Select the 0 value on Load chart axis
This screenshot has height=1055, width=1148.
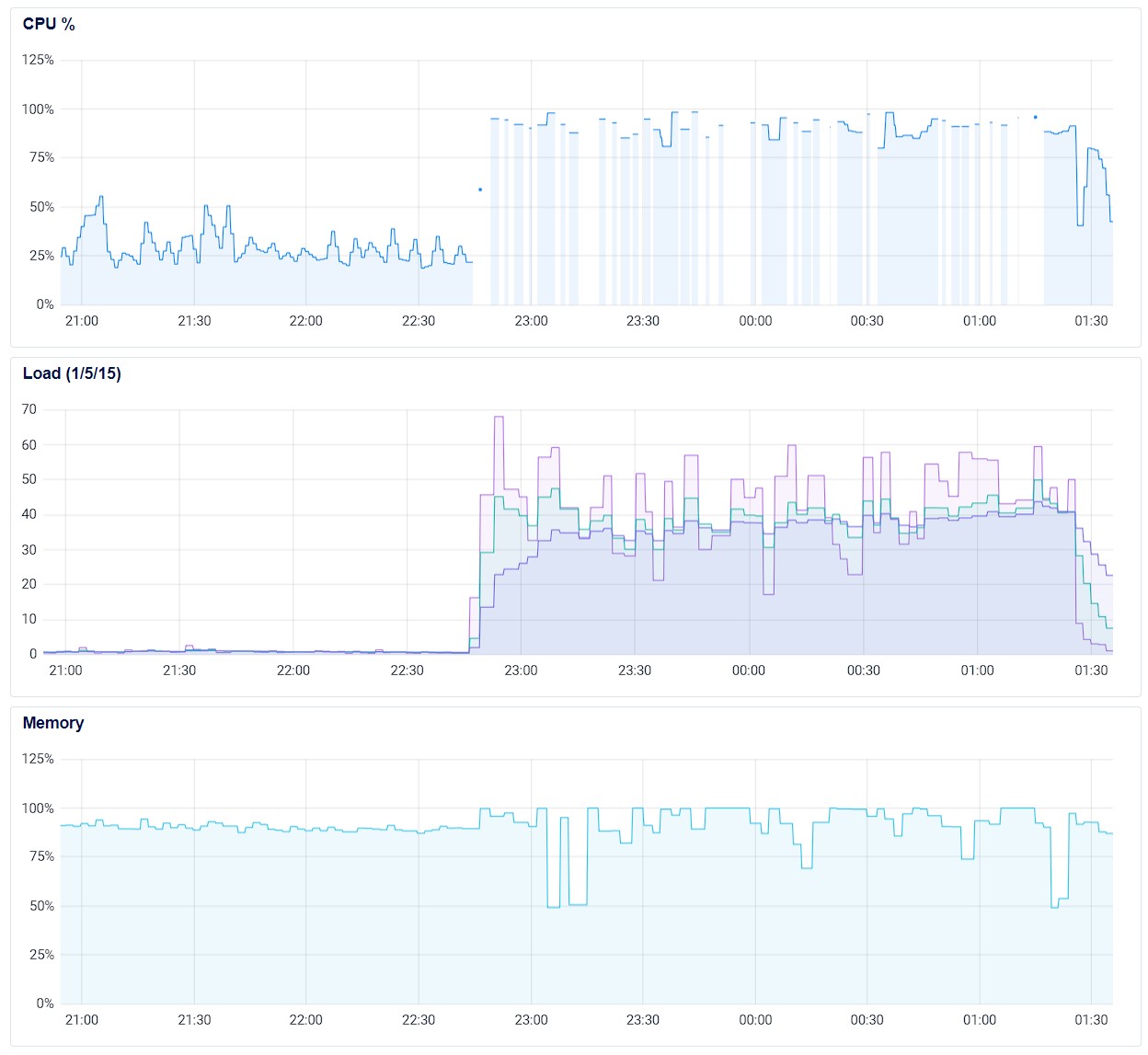33,654
